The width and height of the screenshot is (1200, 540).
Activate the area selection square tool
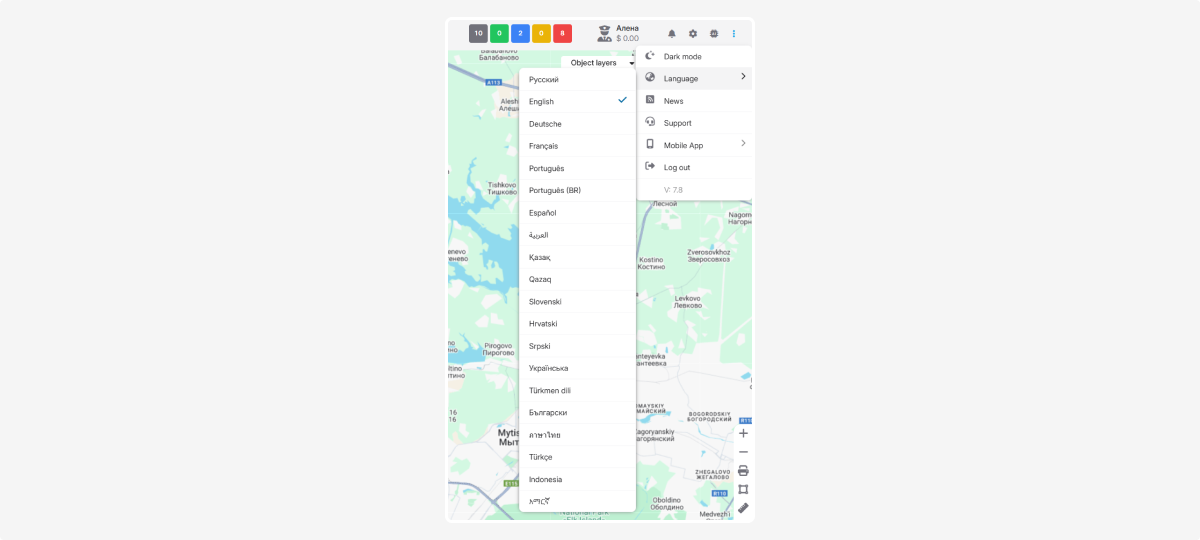click(x=743, y=489)
